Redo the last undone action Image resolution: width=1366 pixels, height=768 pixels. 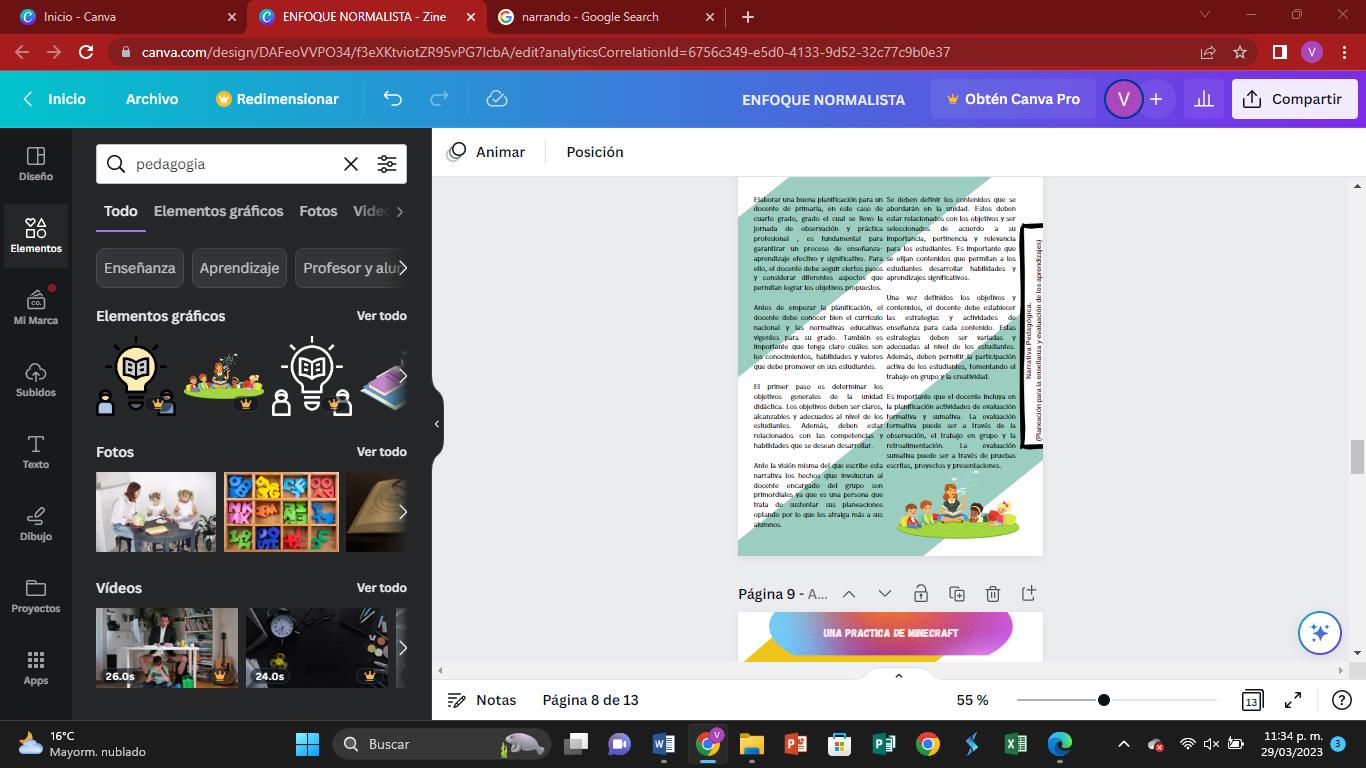pyautogui.click(x=439, y=99)
